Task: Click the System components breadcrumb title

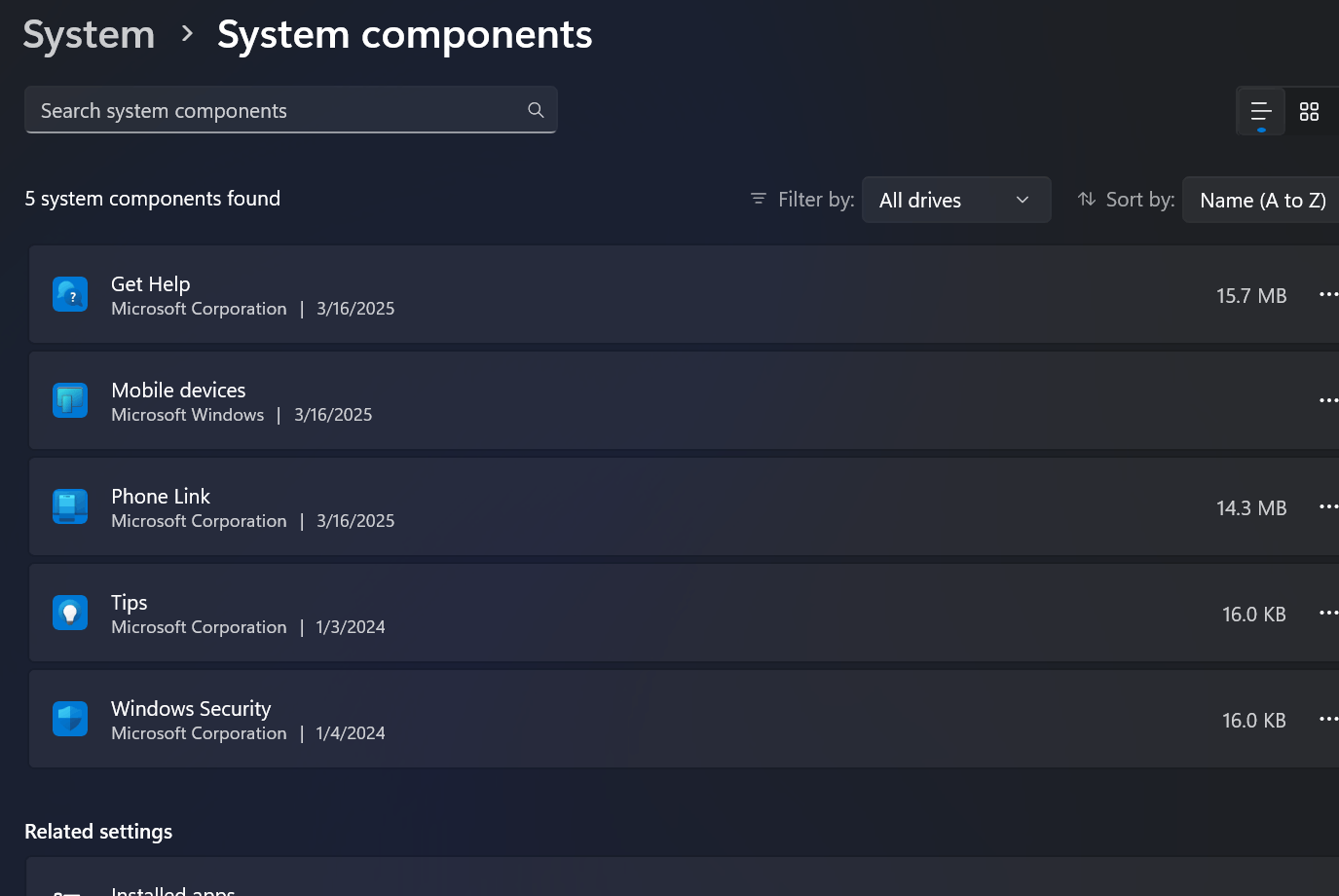Action: click(x=404, y=35)
